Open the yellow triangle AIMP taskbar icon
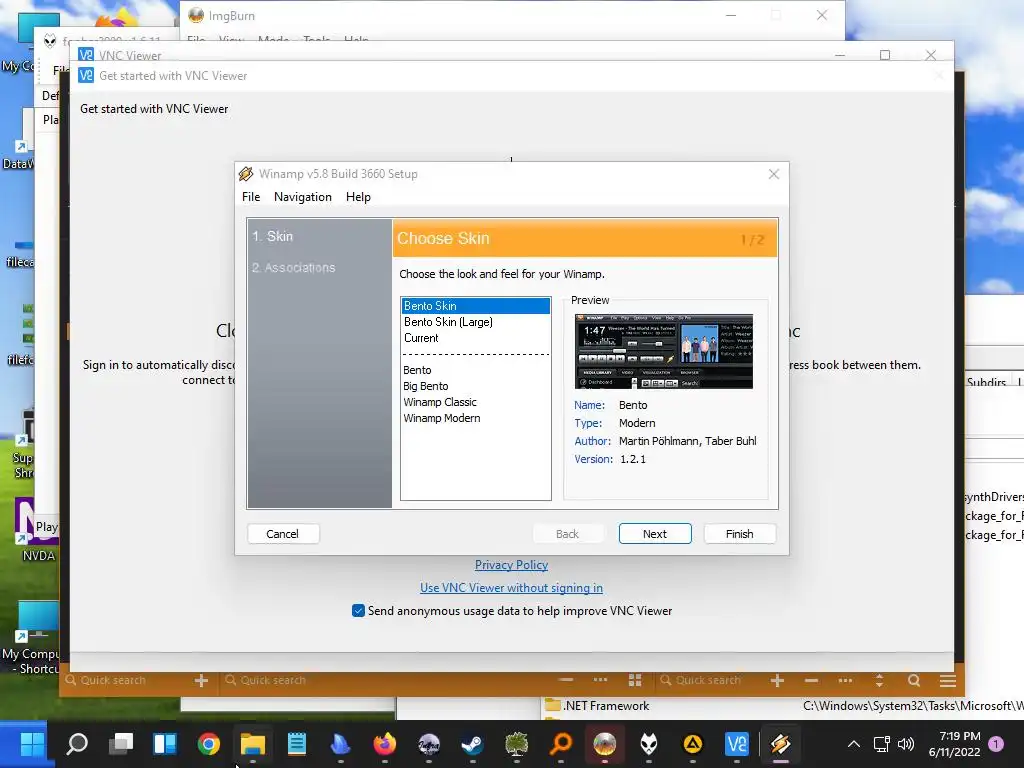The width and height of the screenshot is (1024, 768). click(692, 743)
